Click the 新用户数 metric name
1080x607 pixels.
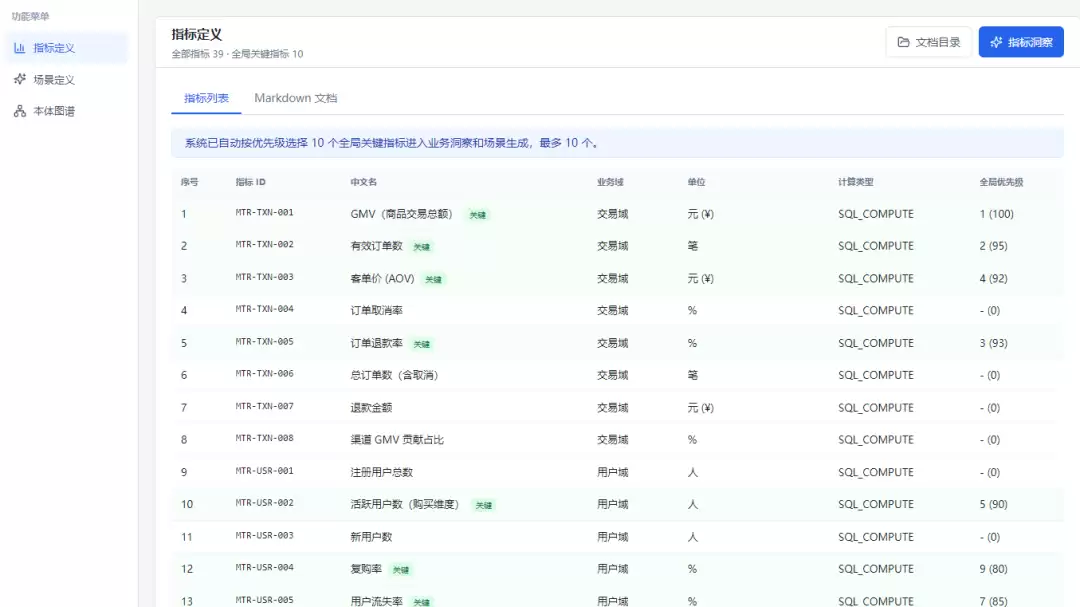(x=371, y=537)
